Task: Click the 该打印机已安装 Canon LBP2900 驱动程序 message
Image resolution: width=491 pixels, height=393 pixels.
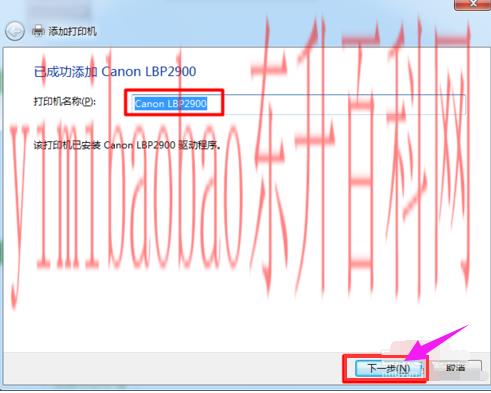Action: [x=127, y=145]
